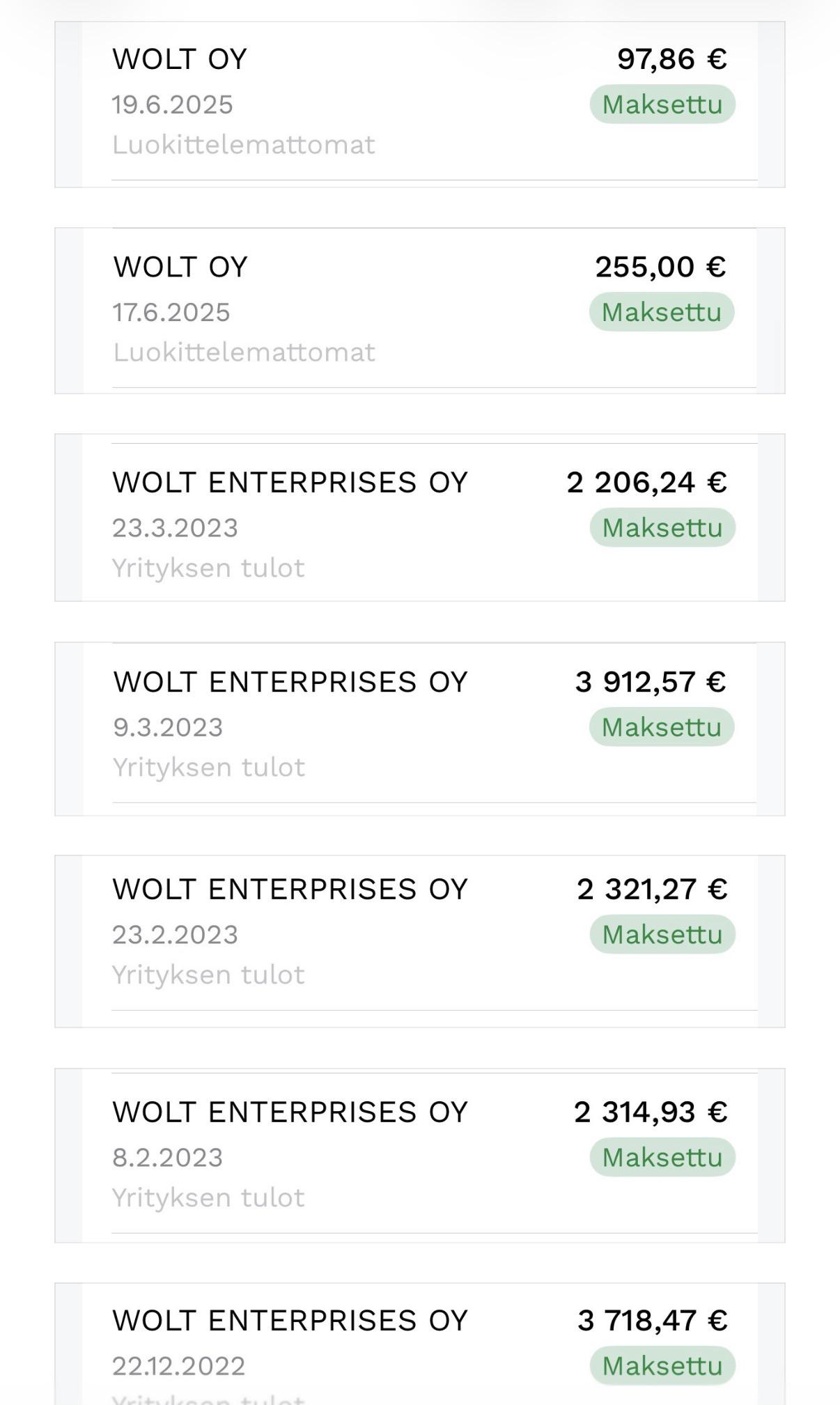This screenshot has height=1405, width=840.
Task: Select the Yrityksen tulot label under 23.2.2023
Action: (208, 975)
